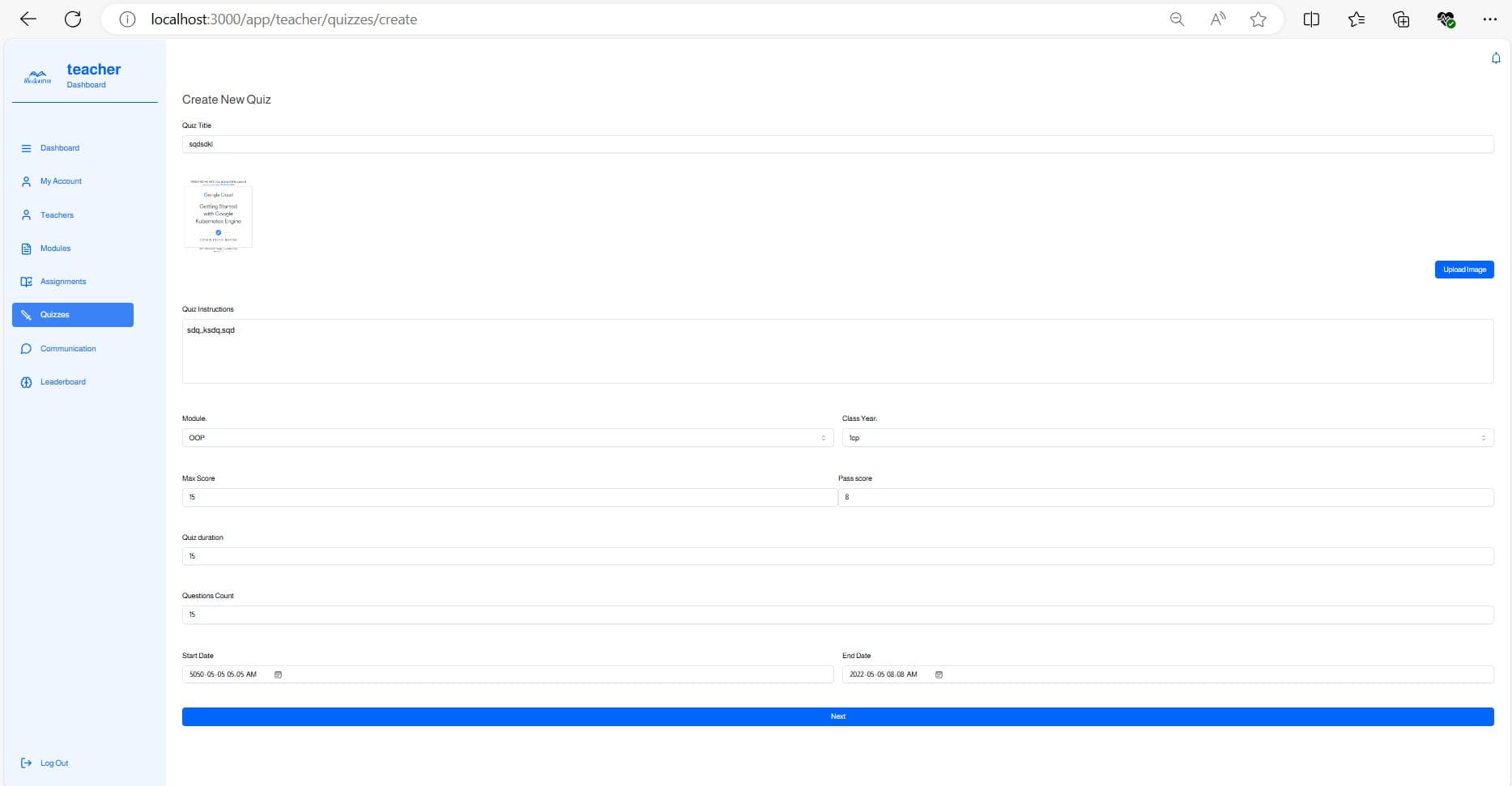1512x786 pixels.
Task: Log Out from the sidebar
Action: (53, 763)
